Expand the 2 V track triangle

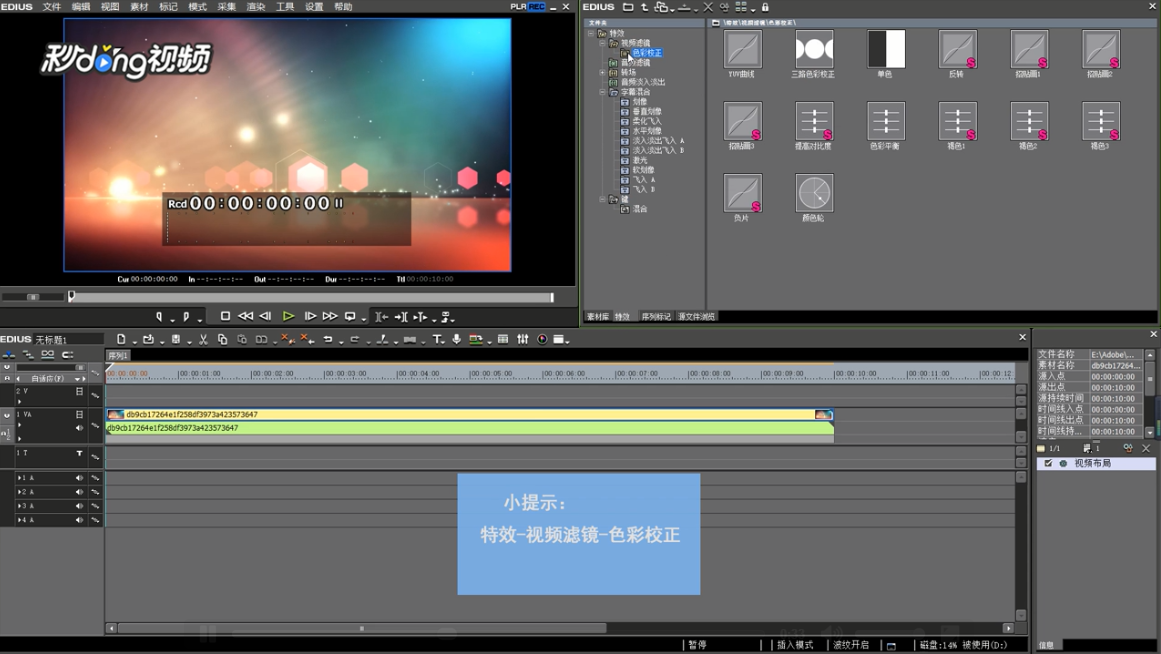(19, 401)
